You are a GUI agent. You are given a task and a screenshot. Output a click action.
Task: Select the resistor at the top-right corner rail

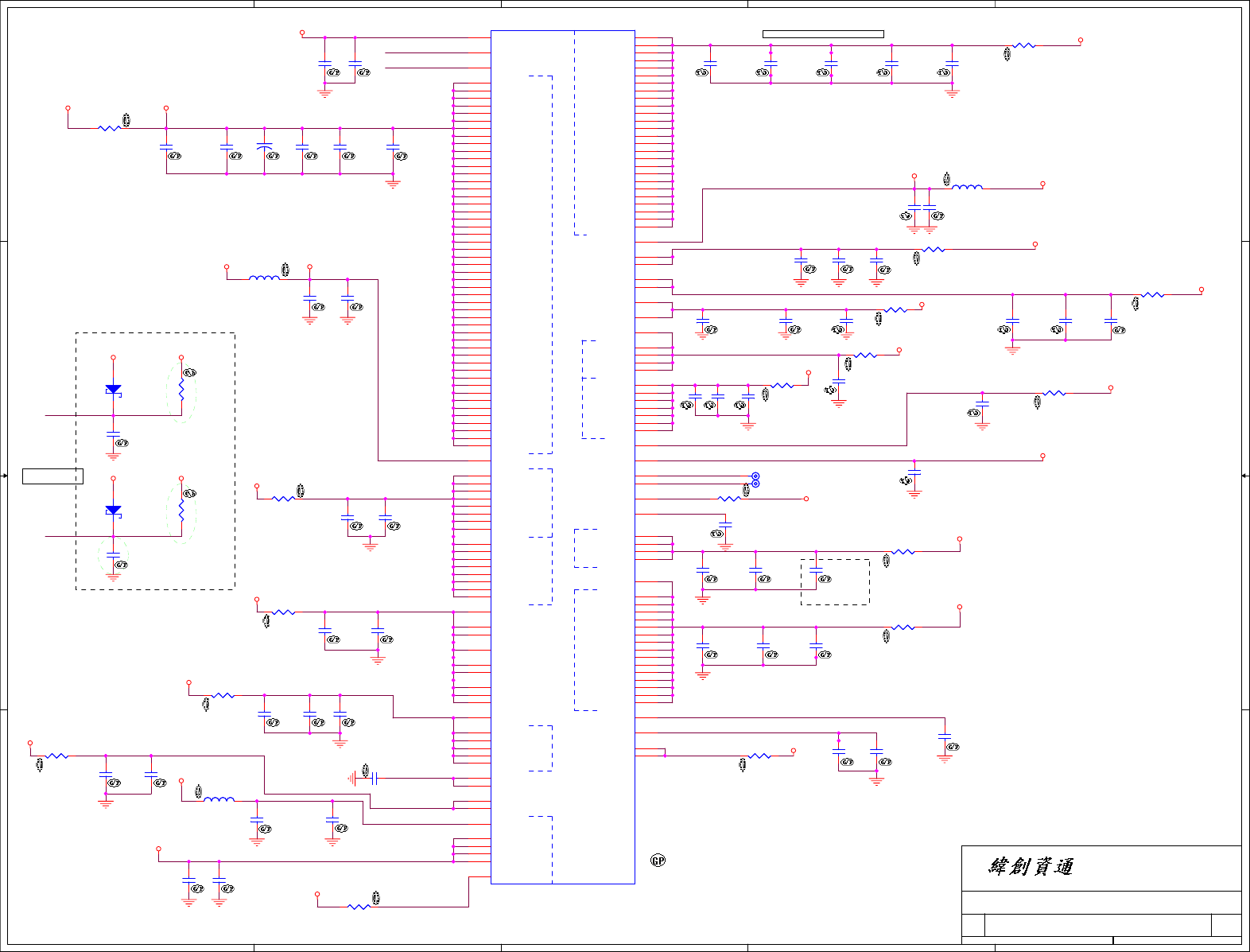1024,45
